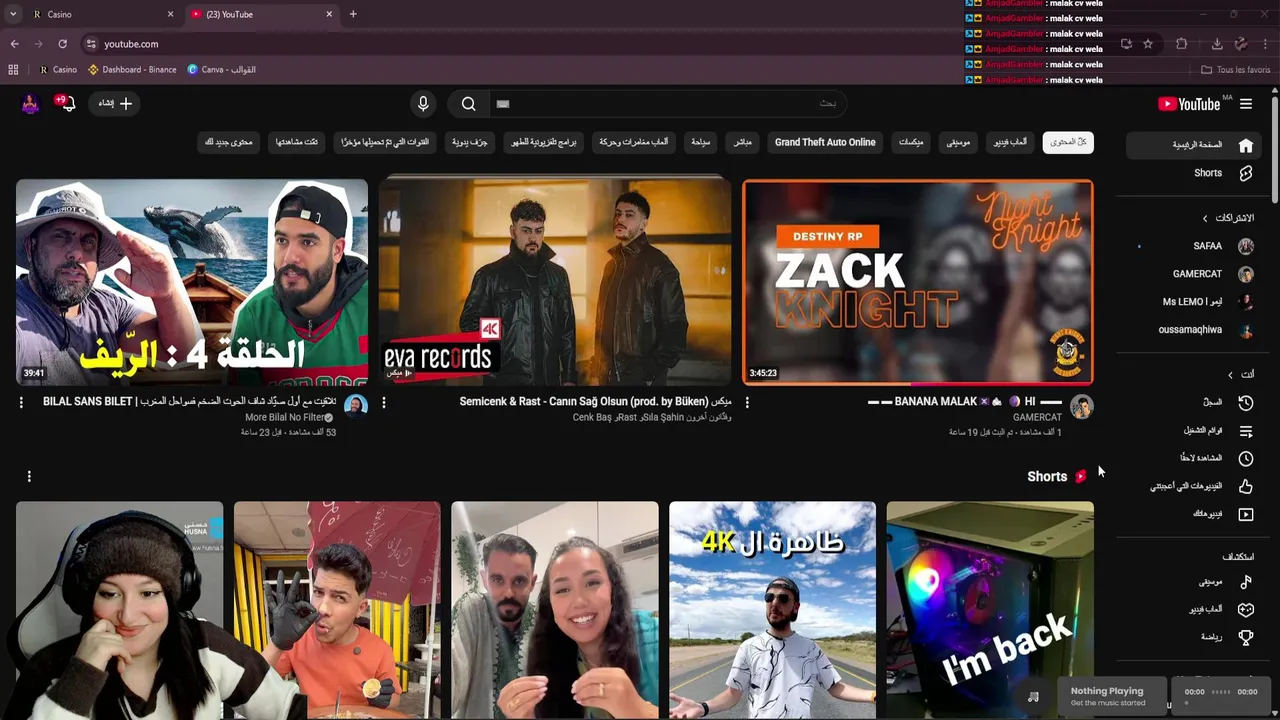The height and width of the screenshot is (720, 1280).
Task: Open the Zack Knight Destiny RP video thumbnail
Action: tap(918, 282)
